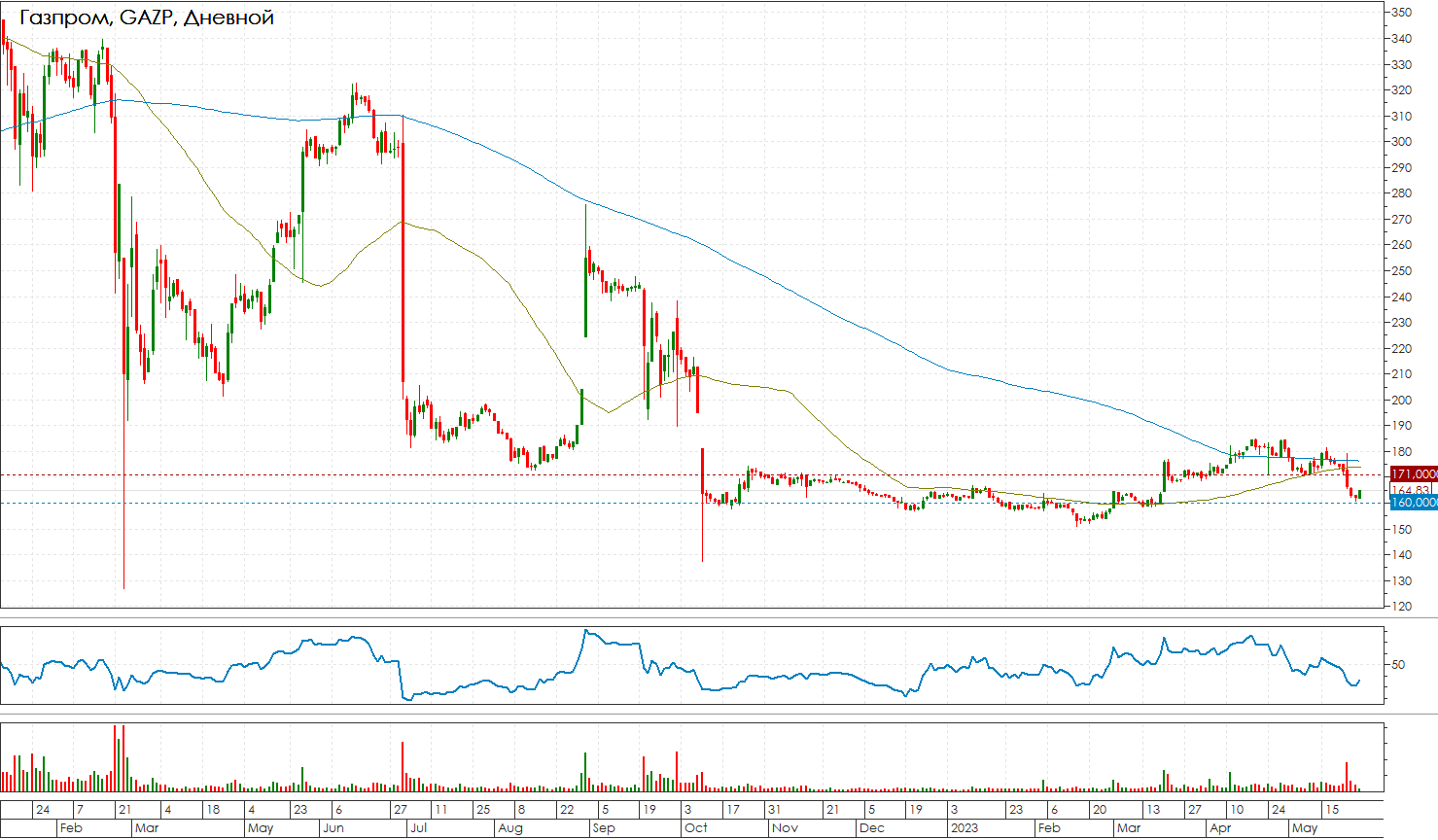Image resolution: width=1438 pixels, height=840 pixels.
Task: Click price axis label 140
Action: click(x=1402, y=555)
